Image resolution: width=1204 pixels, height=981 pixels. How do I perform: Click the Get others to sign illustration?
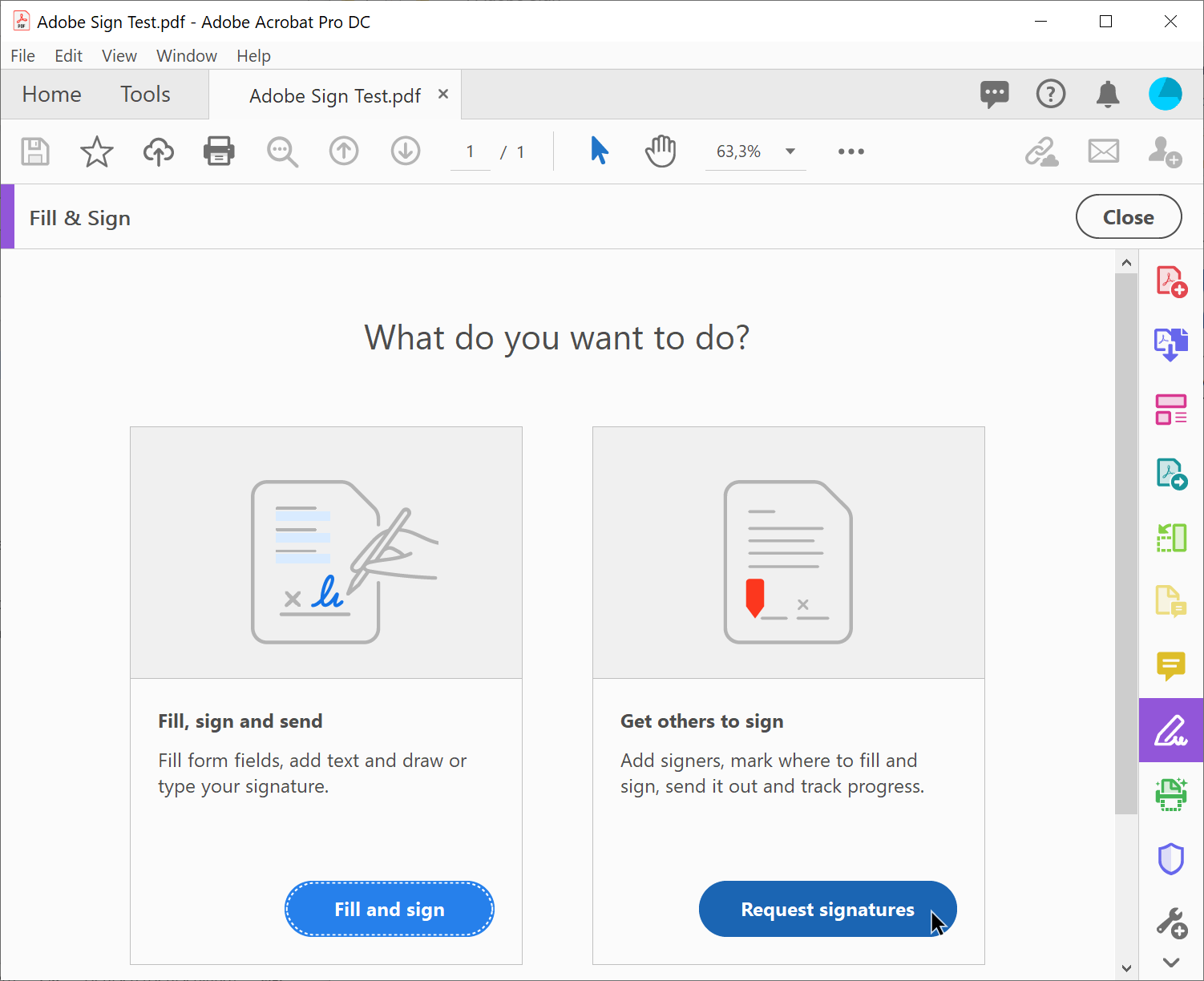coord(789,553)
